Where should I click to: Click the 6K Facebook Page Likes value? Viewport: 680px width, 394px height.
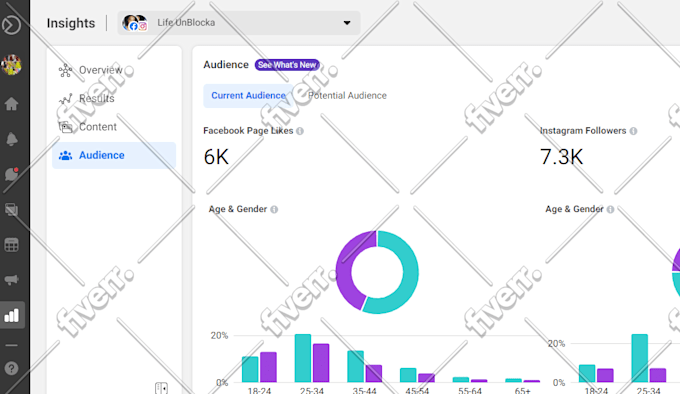tap(216, 157)
